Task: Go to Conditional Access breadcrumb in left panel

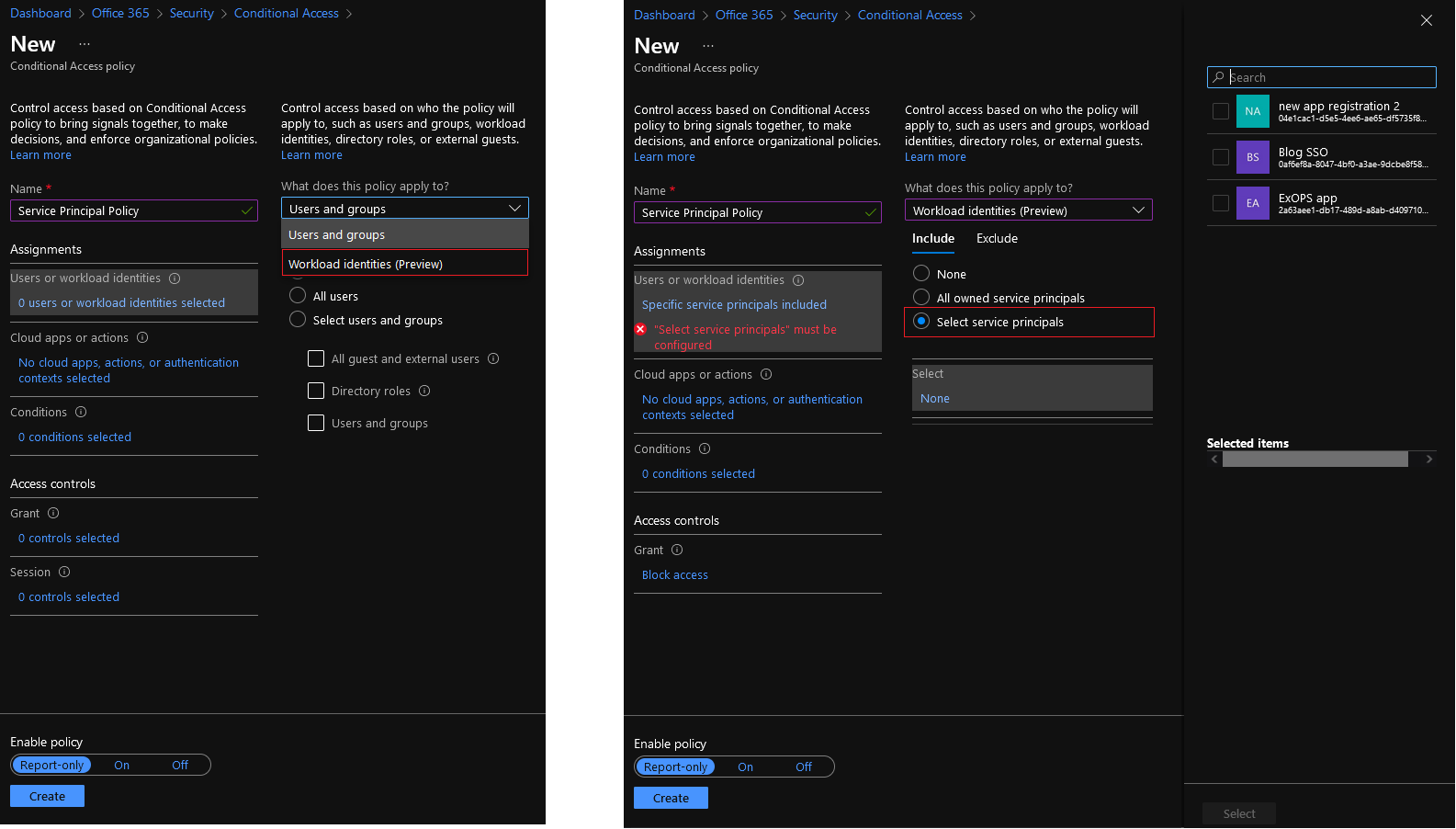Action: click(x=287, y=14)
